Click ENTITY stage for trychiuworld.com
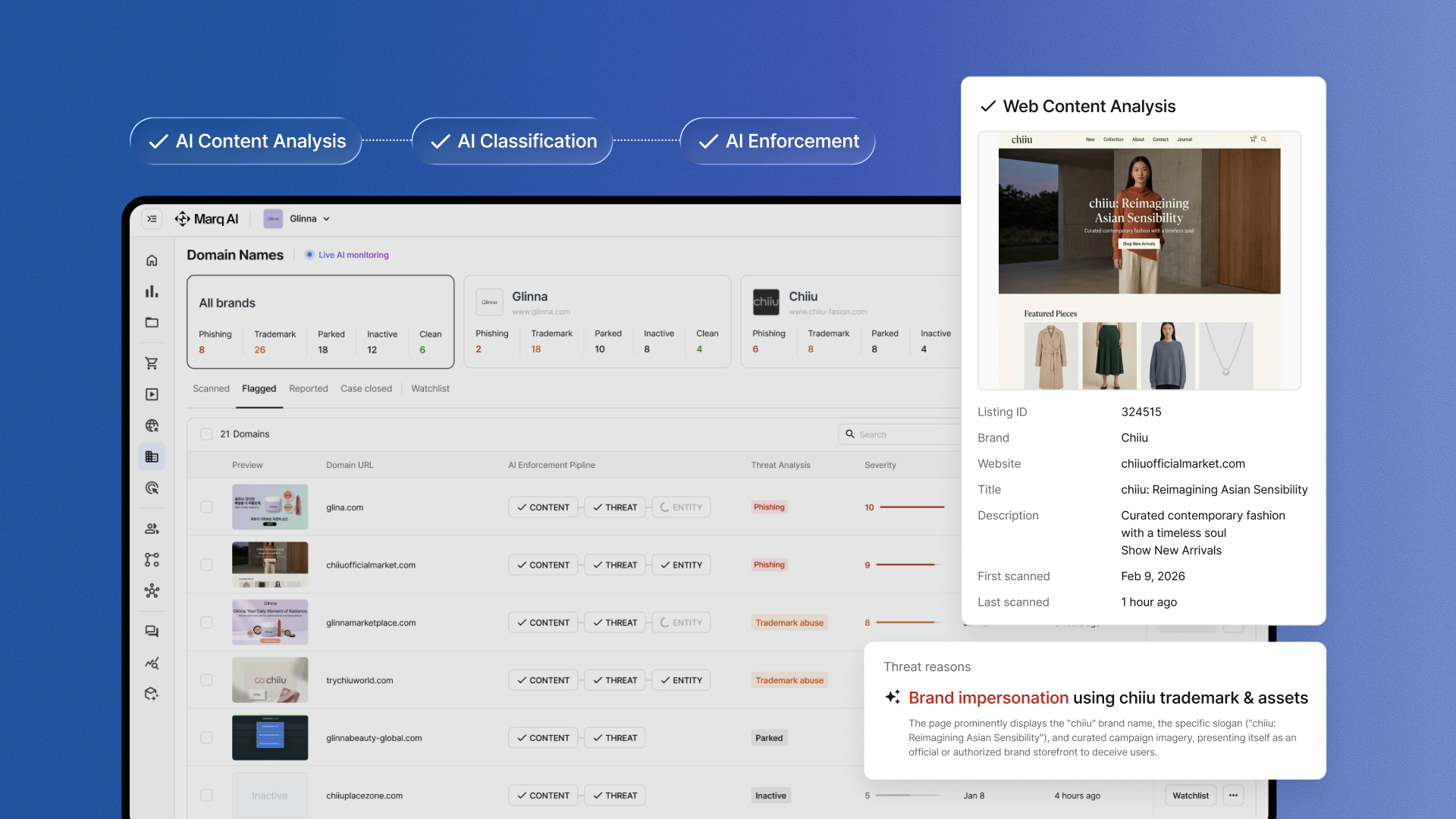Viewport: 1456px width, 819px height. [681, 680]
